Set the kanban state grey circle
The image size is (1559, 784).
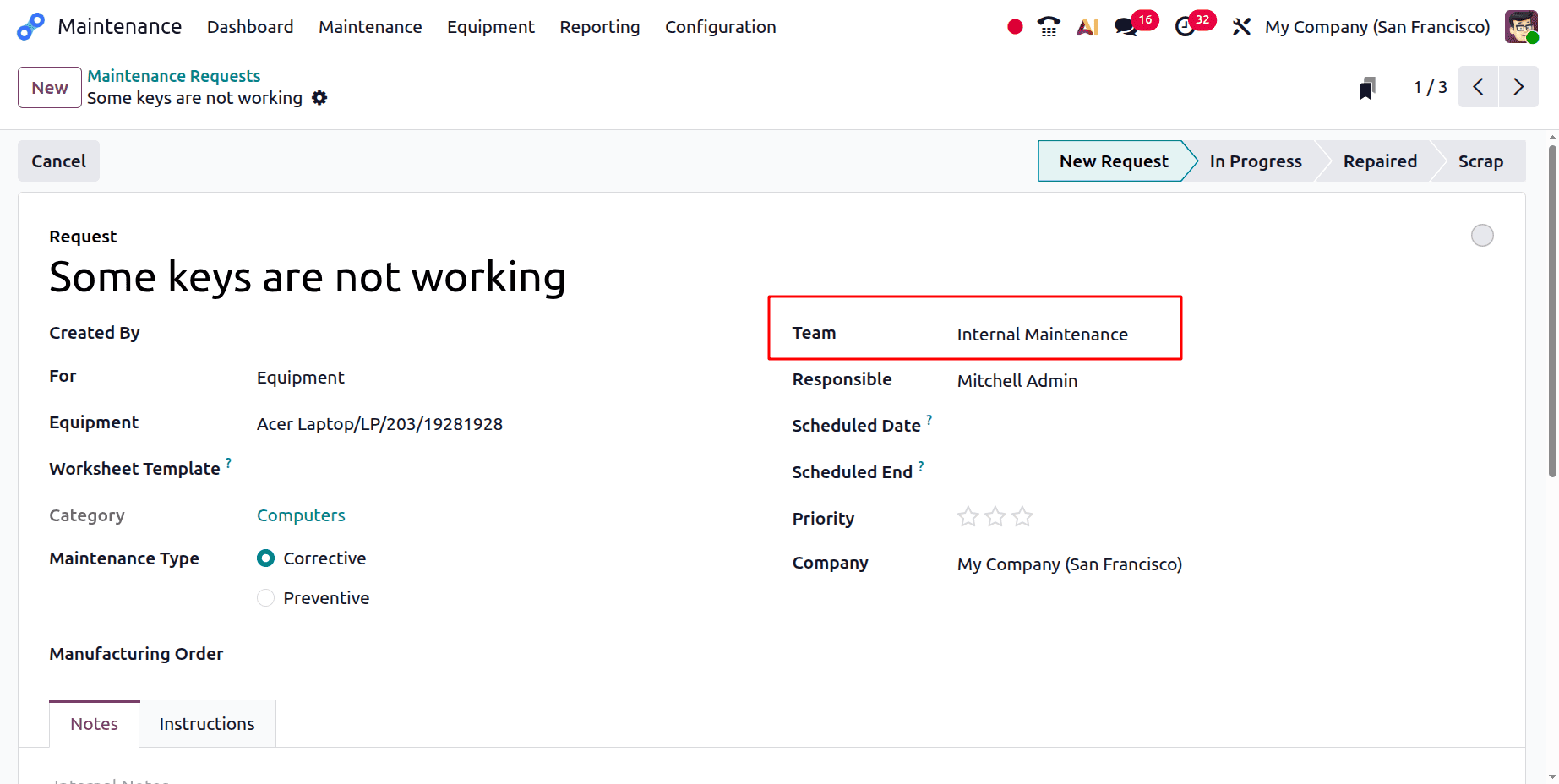[x=1482, y=236]
